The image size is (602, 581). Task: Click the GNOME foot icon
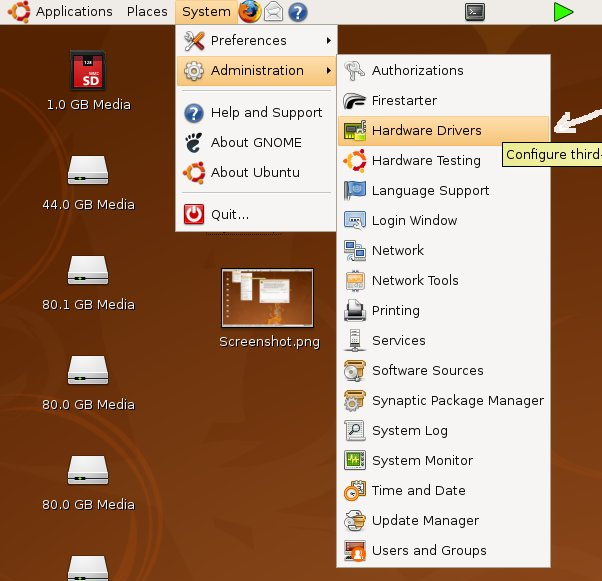(x=194, y=142)
